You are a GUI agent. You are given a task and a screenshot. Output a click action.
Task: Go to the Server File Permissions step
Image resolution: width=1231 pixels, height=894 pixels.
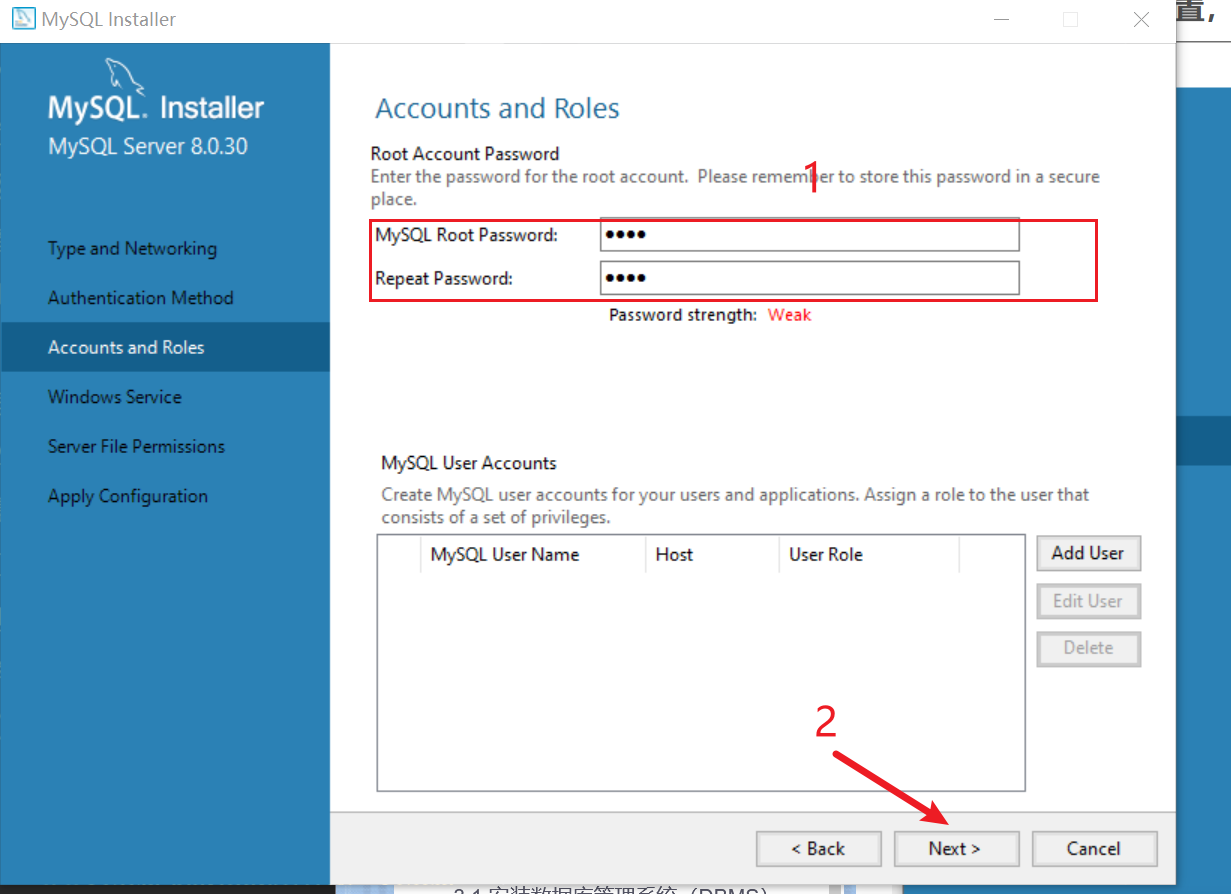point(136,447)
